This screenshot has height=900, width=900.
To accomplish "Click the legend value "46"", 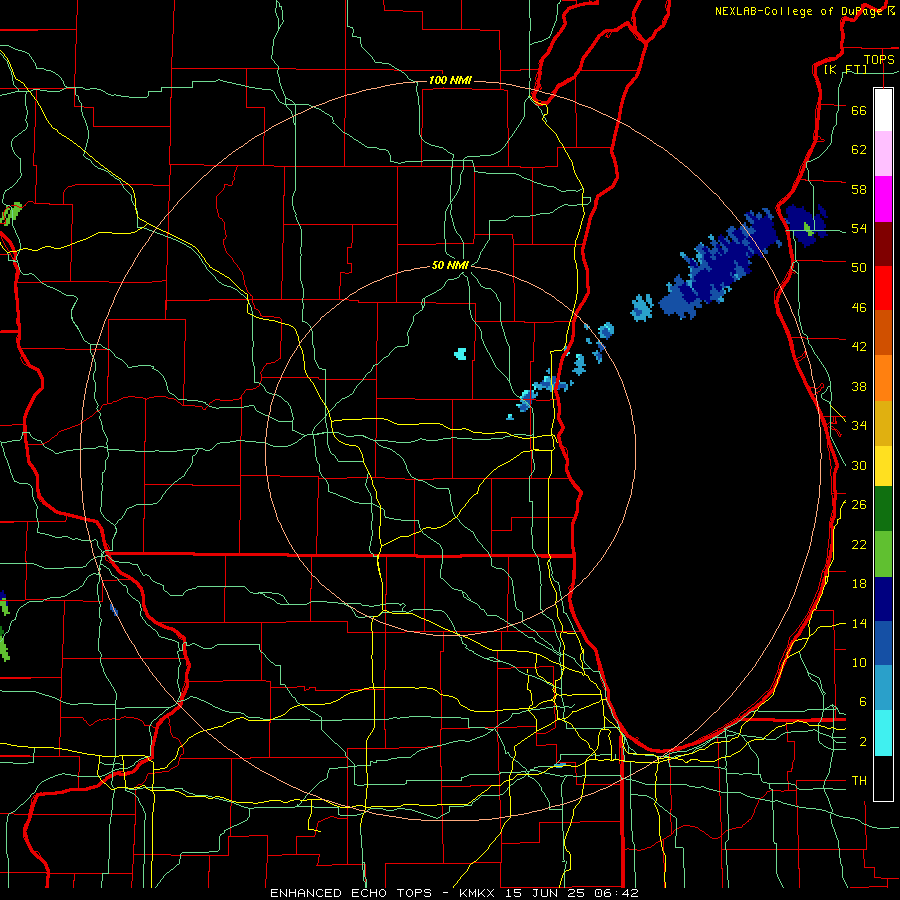I will coord(859,308).
